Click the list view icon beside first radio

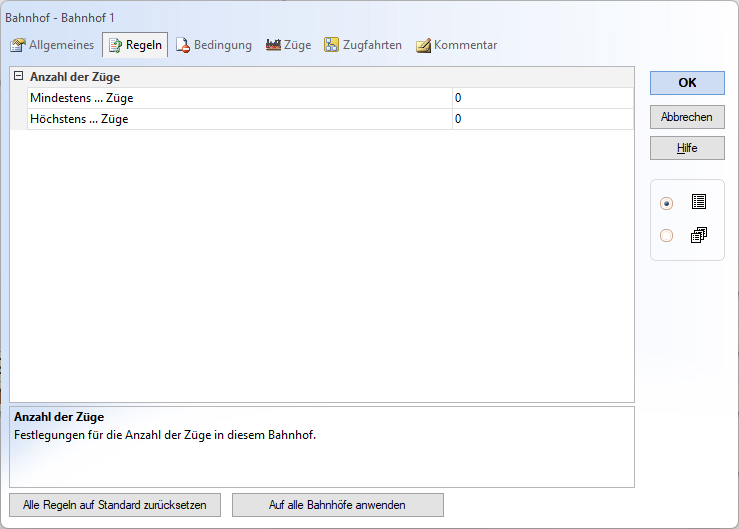coord(698,202)
